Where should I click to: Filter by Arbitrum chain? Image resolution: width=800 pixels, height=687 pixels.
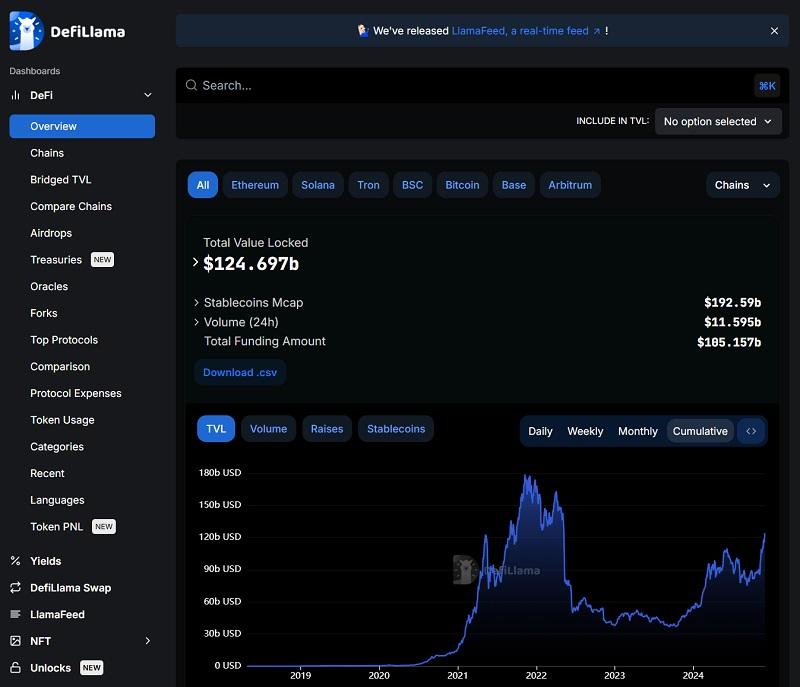coord(570,185)
